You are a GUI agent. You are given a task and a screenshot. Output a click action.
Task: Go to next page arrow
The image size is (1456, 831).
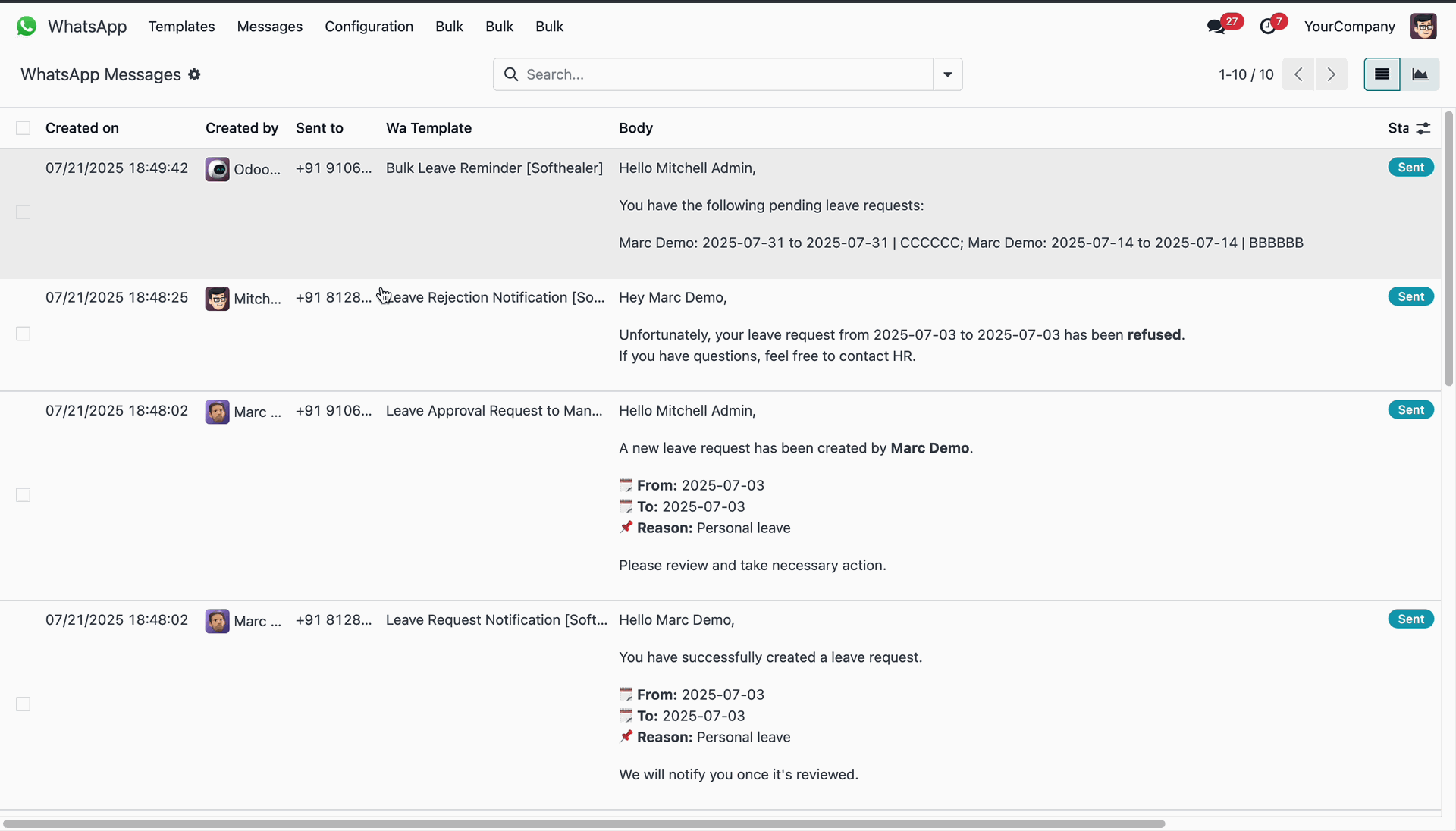point(1331,74)
